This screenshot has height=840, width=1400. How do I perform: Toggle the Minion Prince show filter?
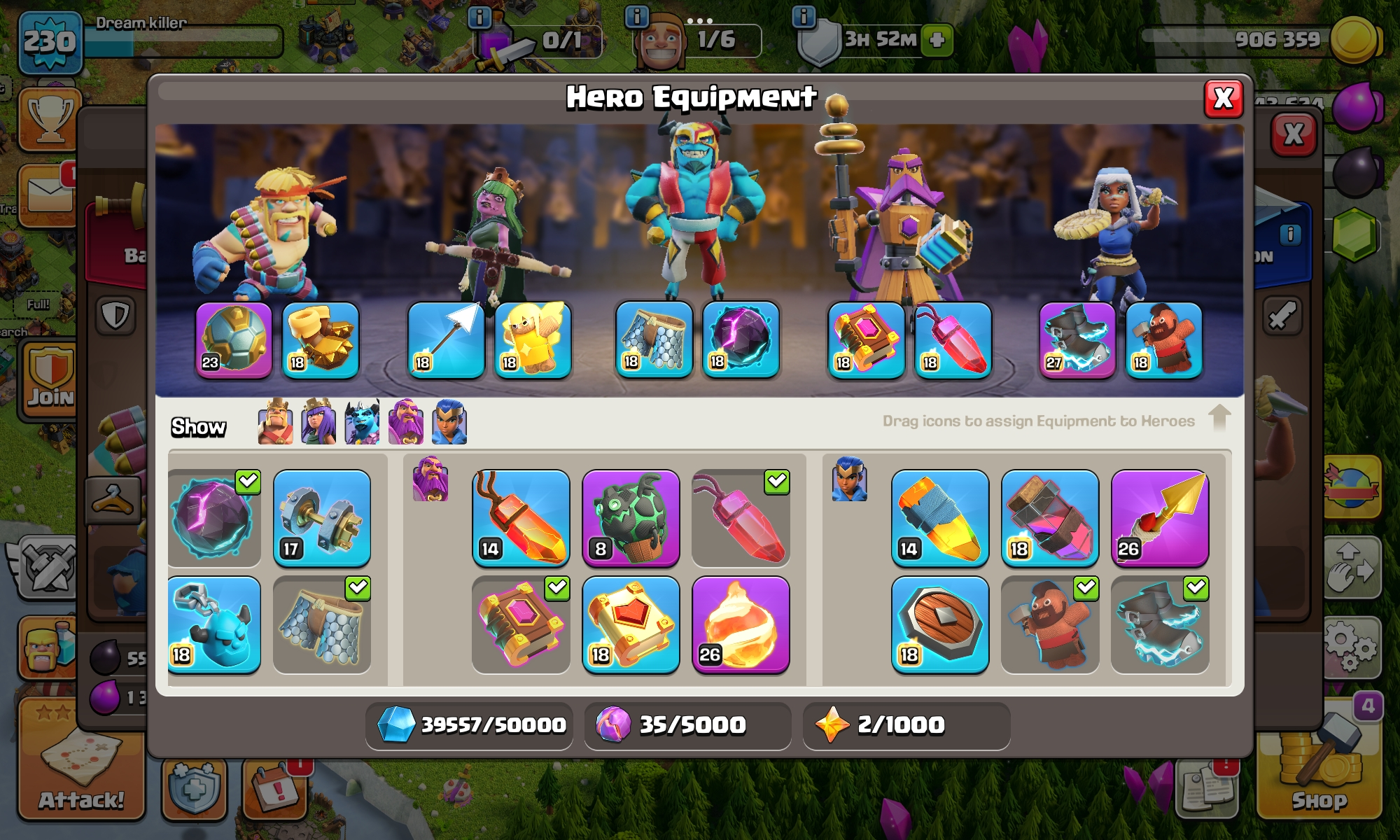click(362, 422)
